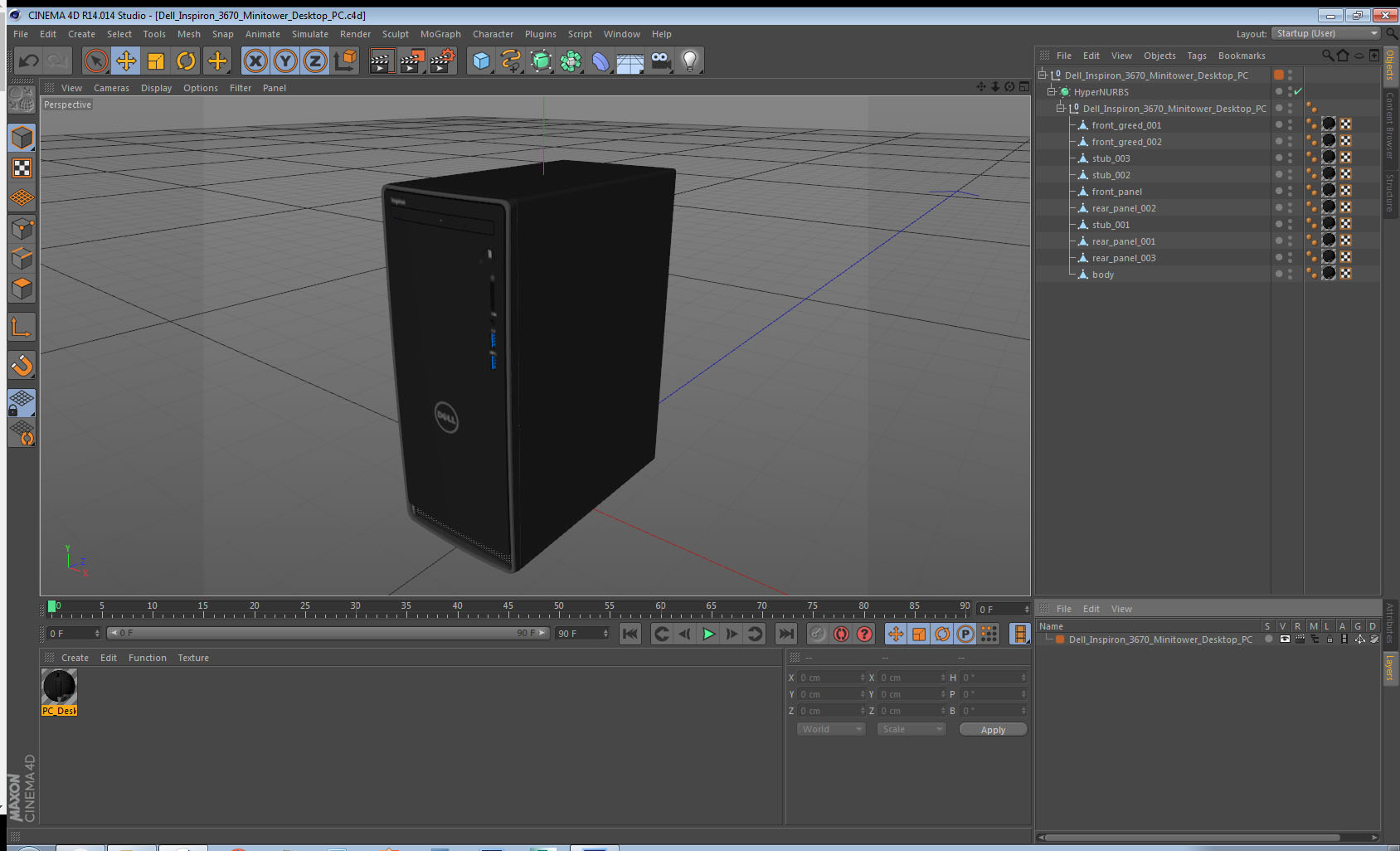This screenshot has height=851, width=1400.
Task: Toggle the locked workplane icon
Action: click(22, 403)
